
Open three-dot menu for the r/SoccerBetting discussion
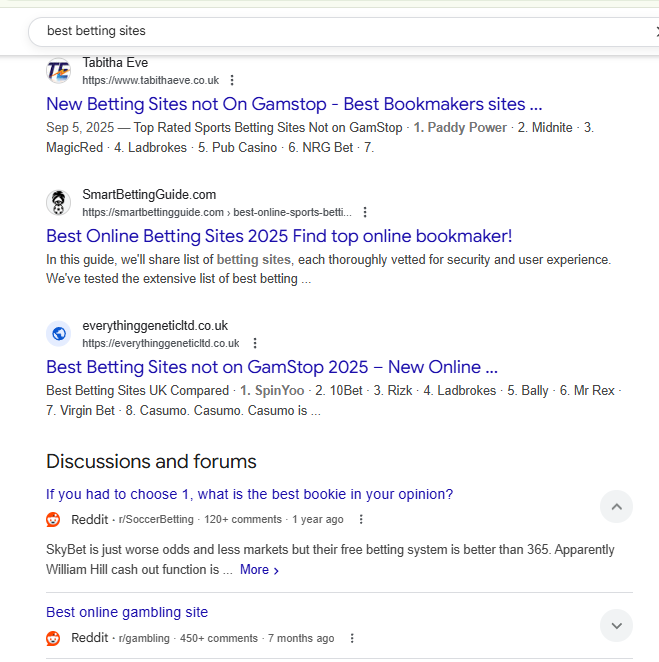[x=361, y=520]
